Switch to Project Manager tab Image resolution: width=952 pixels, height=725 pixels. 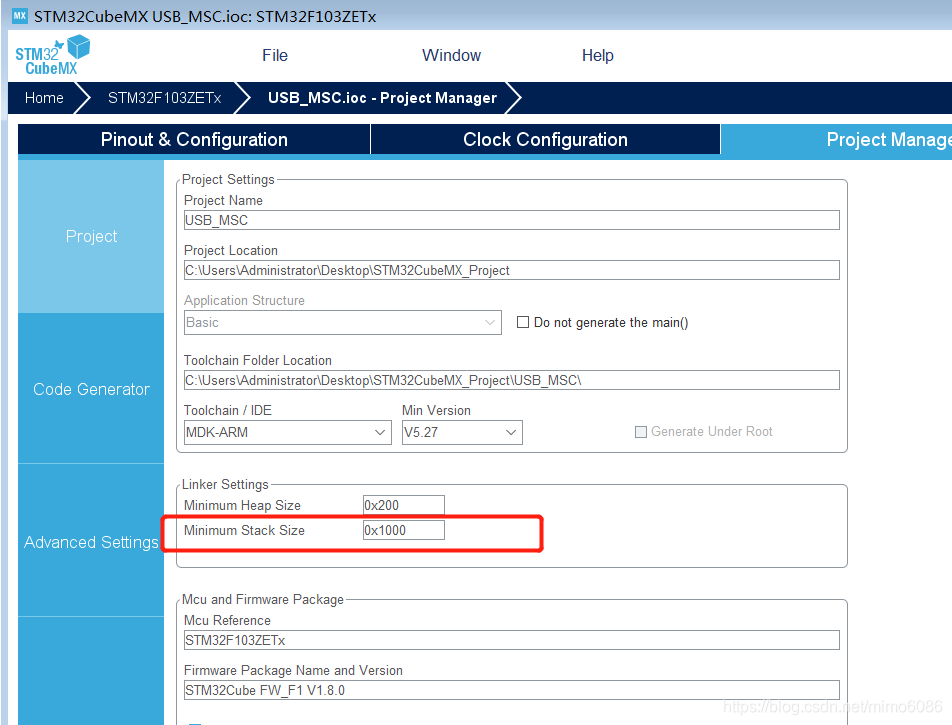coord(836,140)
